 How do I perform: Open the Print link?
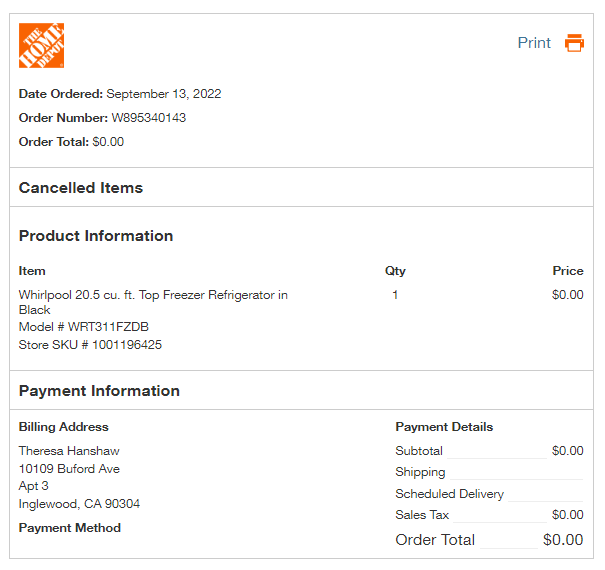pyautogui.click(x=534, y=43)
